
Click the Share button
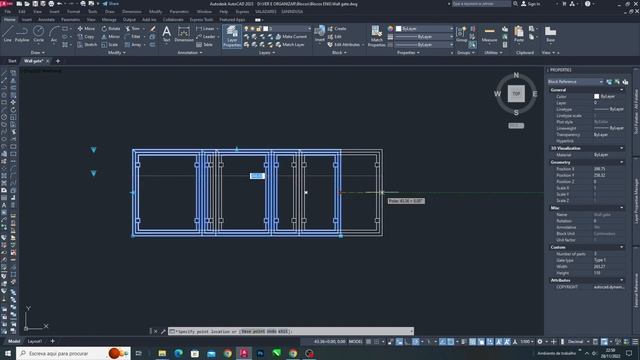point(111,4)
